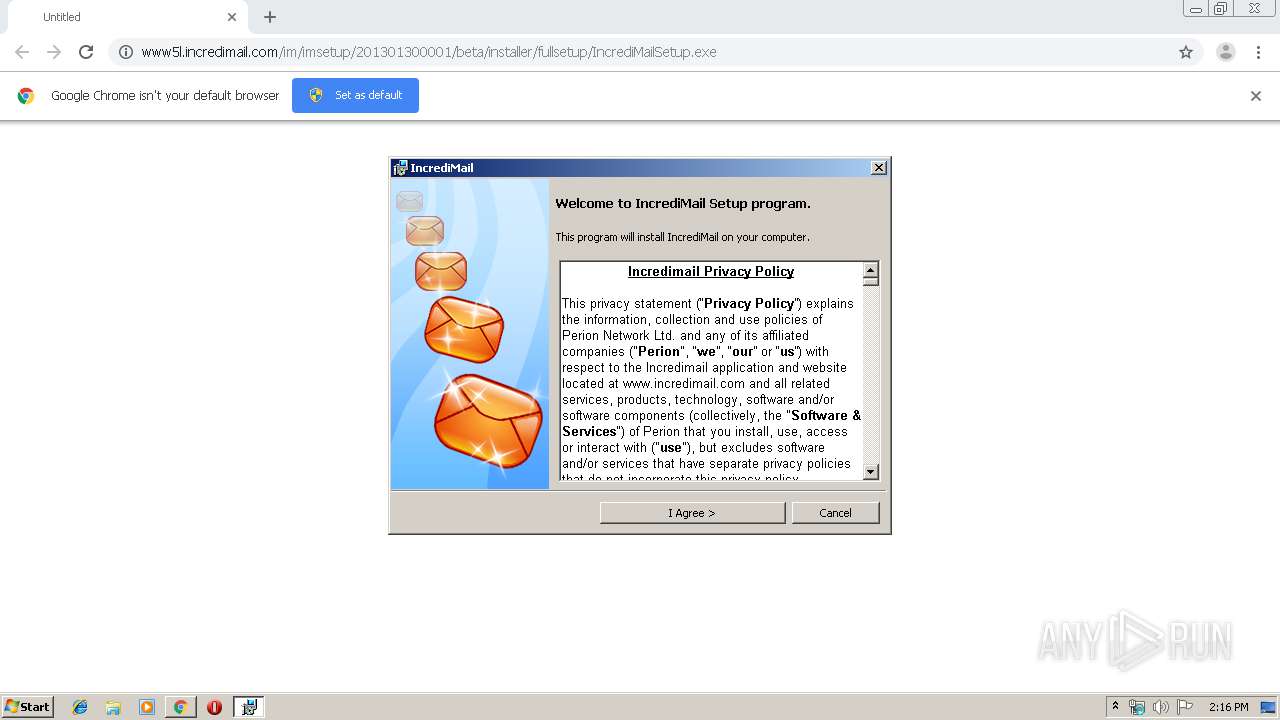View site information icon

(126, 52)
